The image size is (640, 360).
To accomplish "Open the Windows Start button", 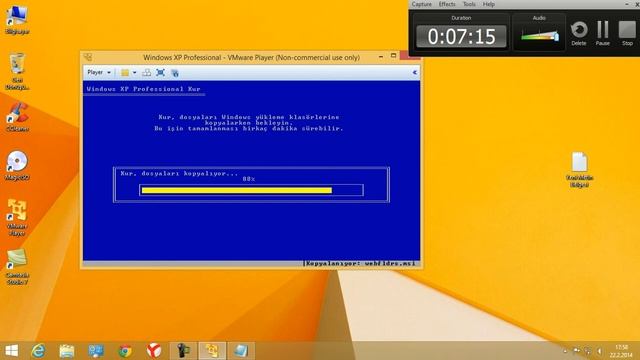I will click(x=11, y=351).
